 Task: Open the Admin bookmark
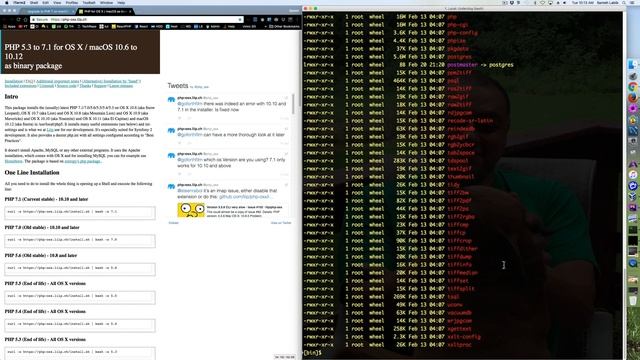click(213, 27)
